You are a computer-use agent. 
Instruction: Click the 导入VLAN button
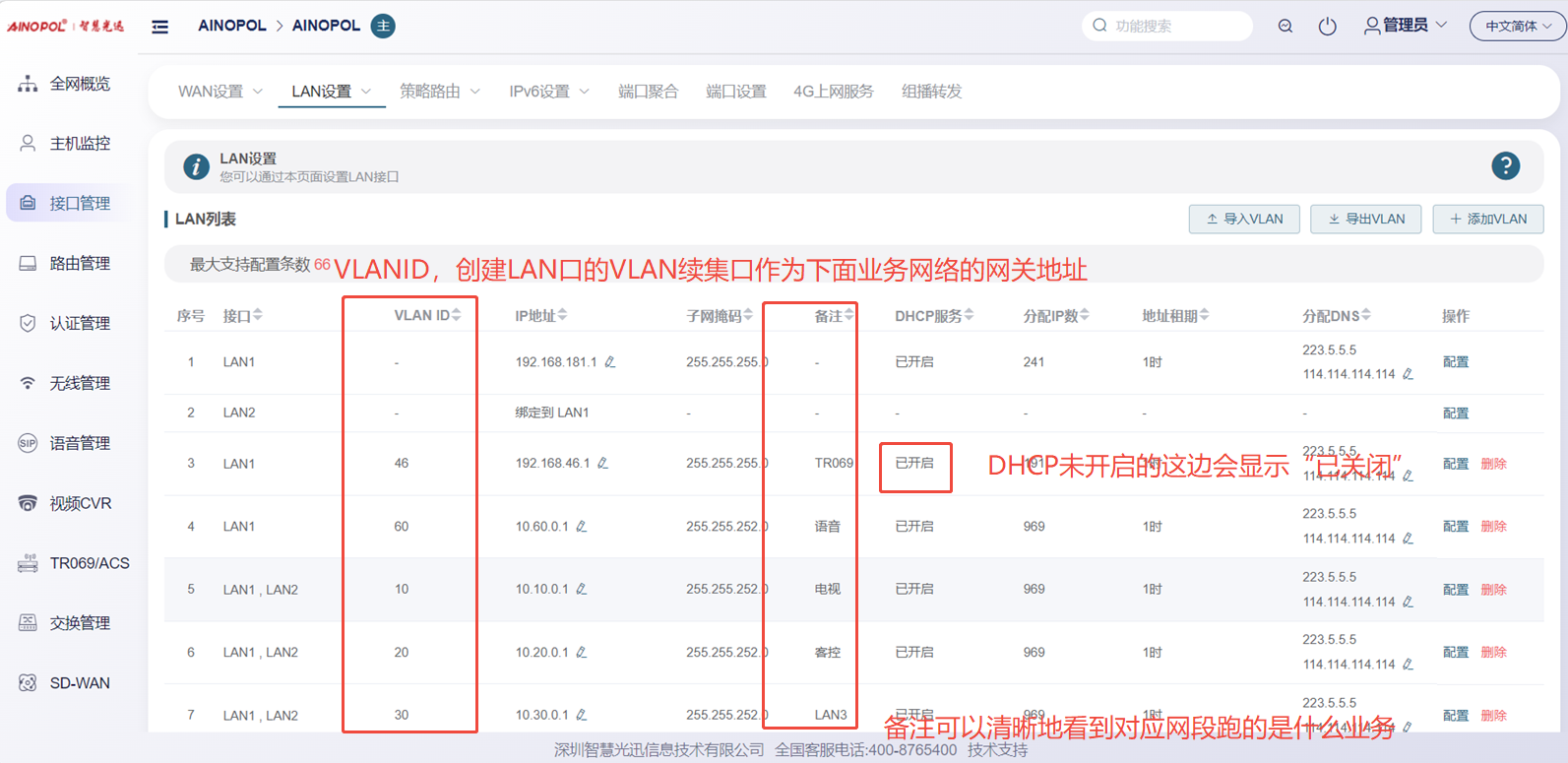click(x=1244, y=220)
